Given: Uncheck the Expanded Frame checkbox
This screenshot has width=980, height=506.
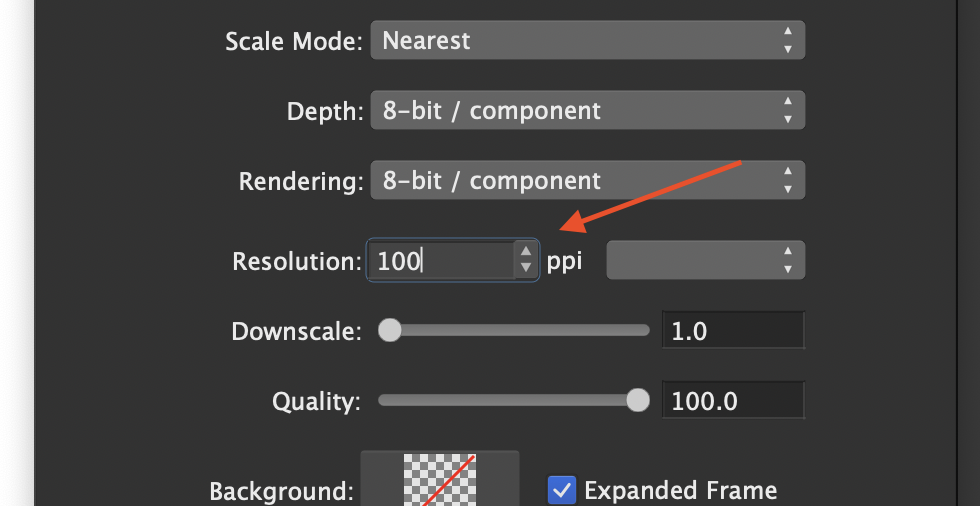Looking at the screenshot, I should coord(562,490).
